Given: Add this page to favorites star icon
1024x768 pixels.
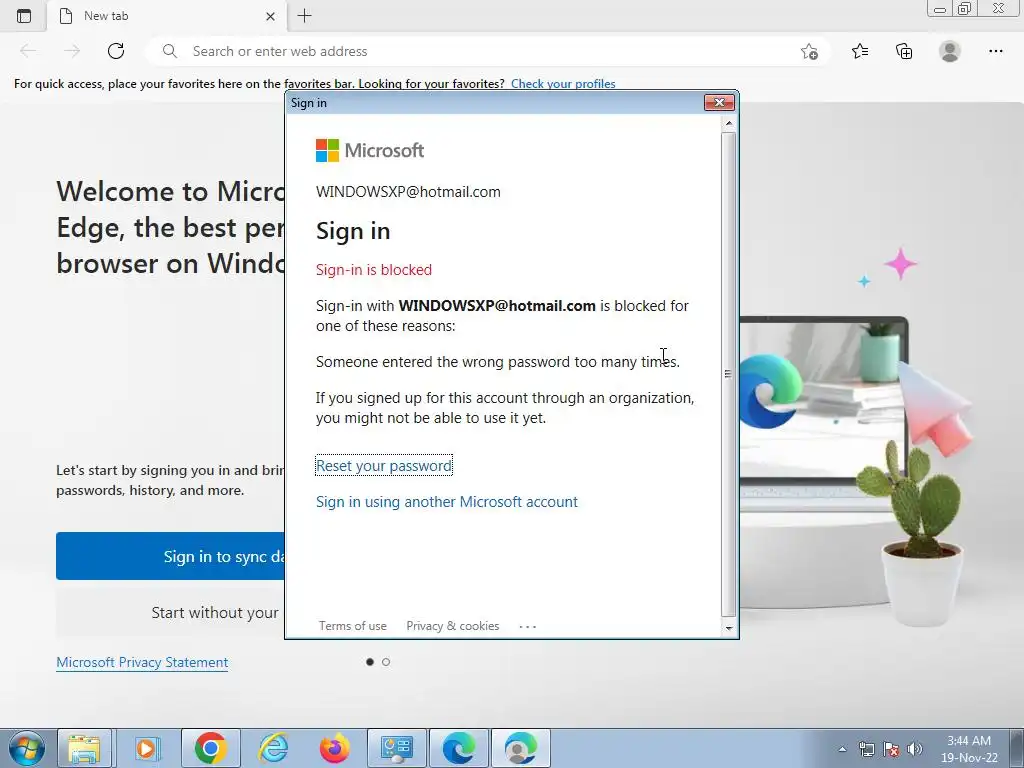Looking at the screenshot, I should (x=809, y=52).
